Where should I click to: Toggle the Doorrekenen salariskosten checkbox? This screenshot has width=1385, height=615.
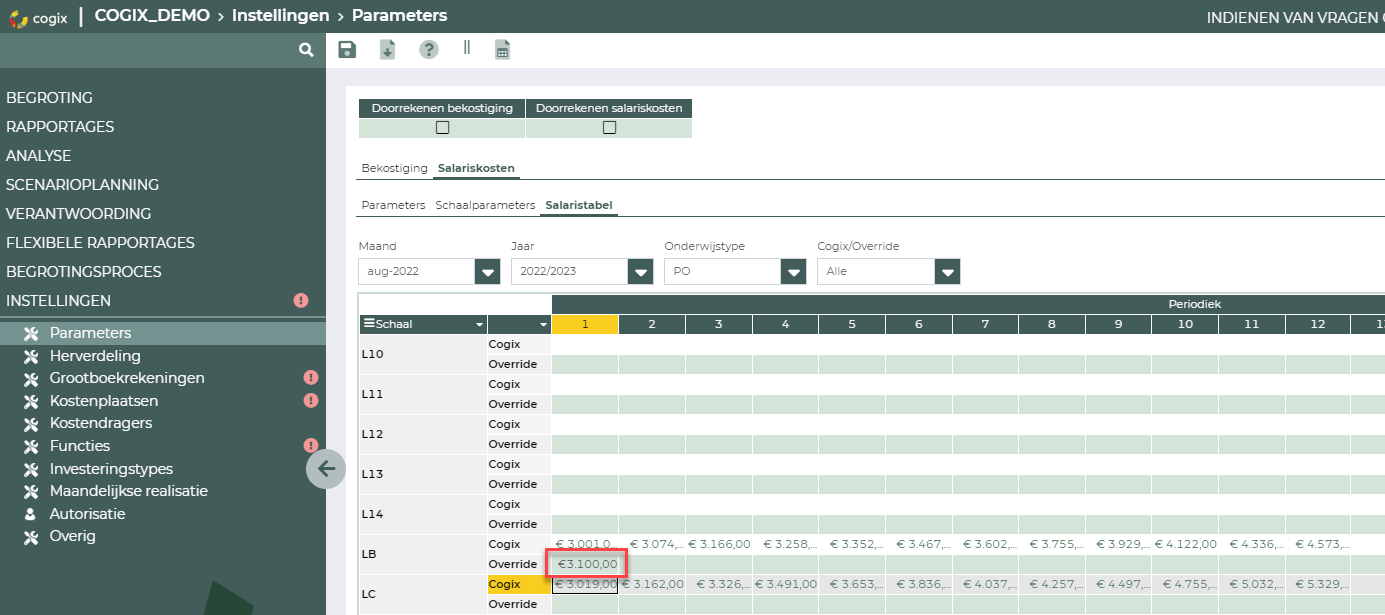pos(609,128)
